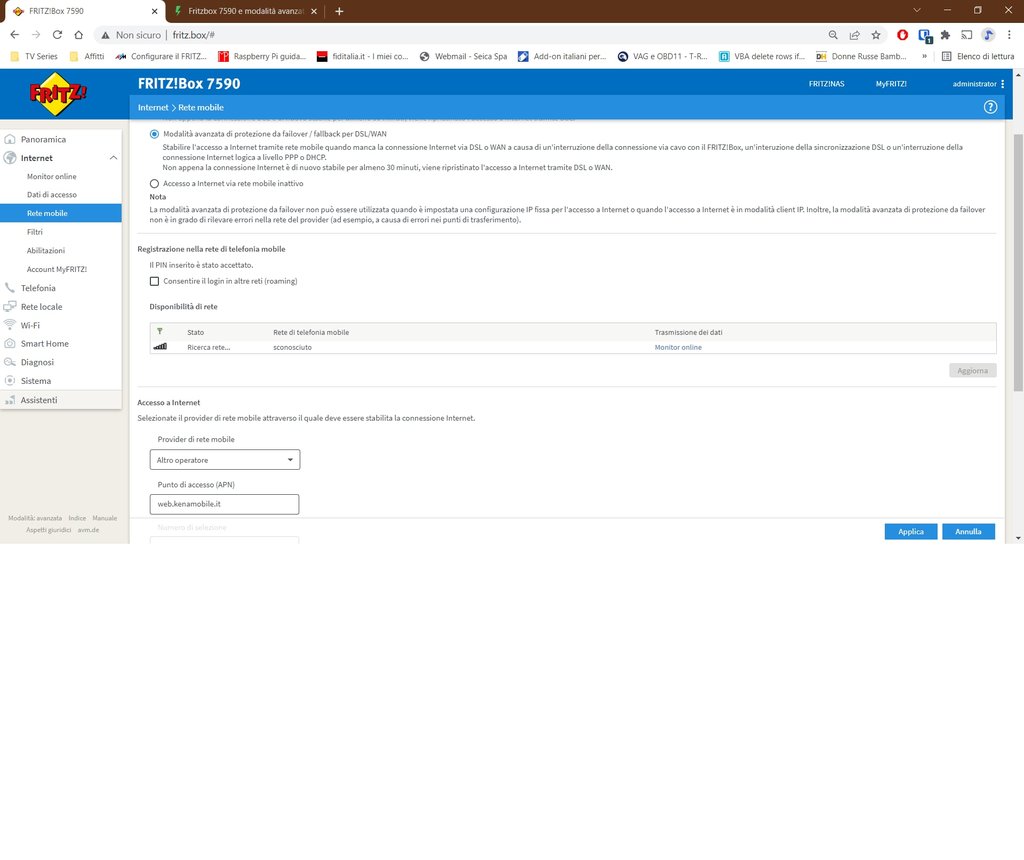Screen dimensions: 1024x860
Task: Click the Diagnosi icon
Action: pos(10,362)
